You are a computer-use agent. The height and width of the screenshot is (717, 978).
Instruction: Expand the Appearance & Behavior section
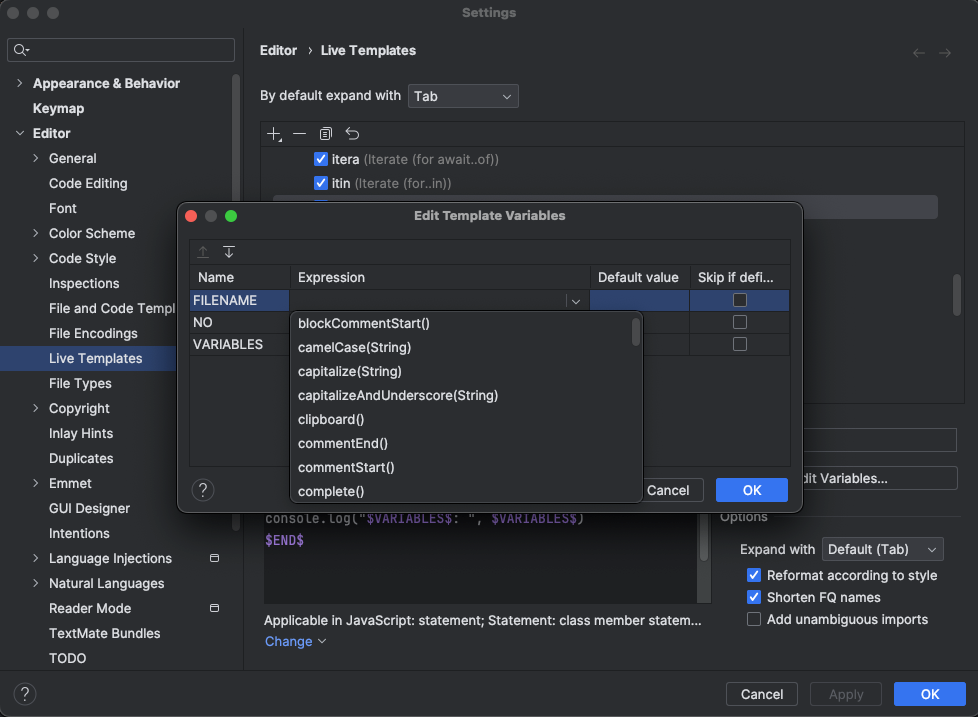click(20, 84)
